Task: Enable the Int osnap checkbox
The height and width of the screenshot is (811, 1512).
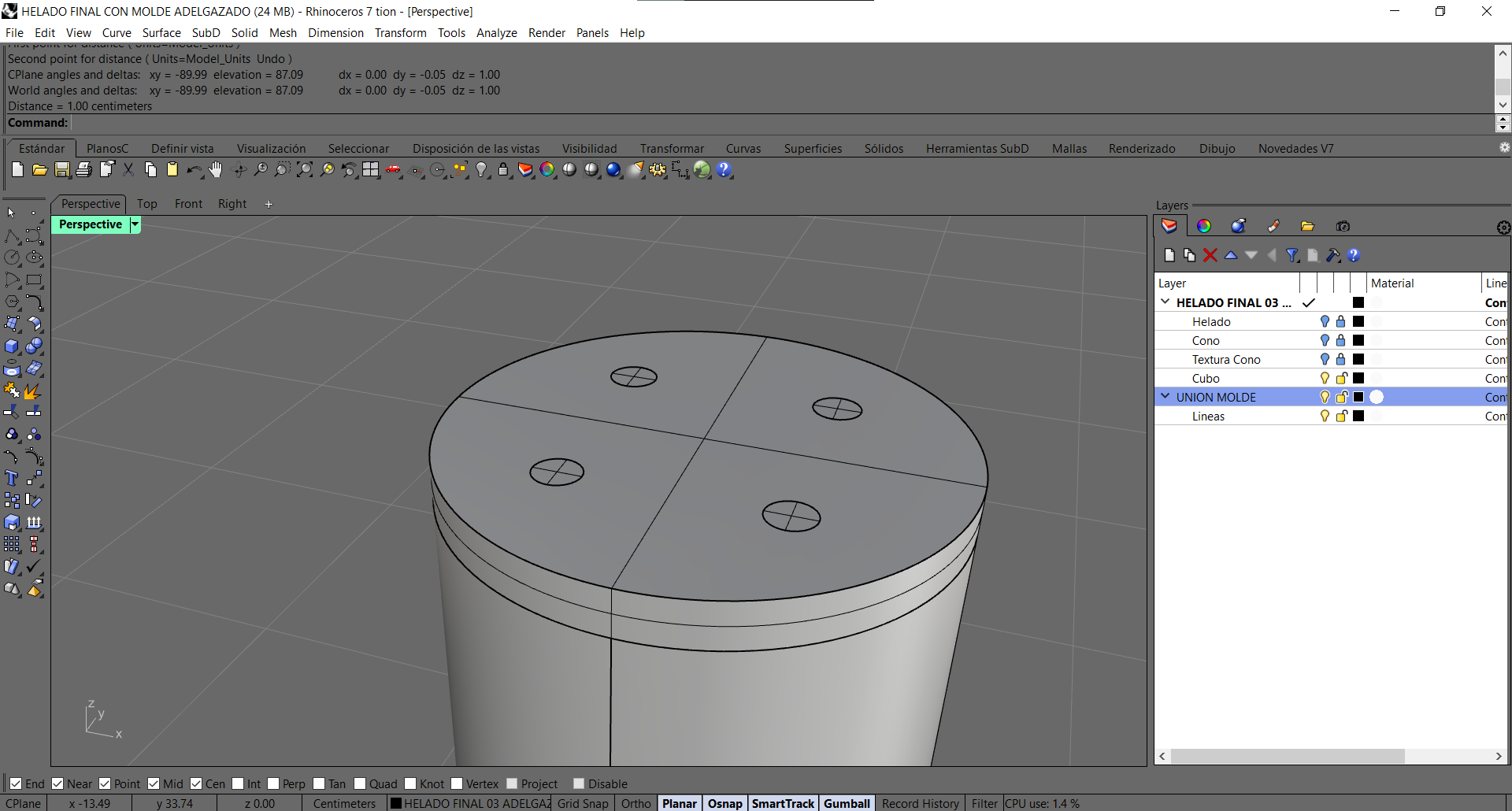Action: [238, 783]
